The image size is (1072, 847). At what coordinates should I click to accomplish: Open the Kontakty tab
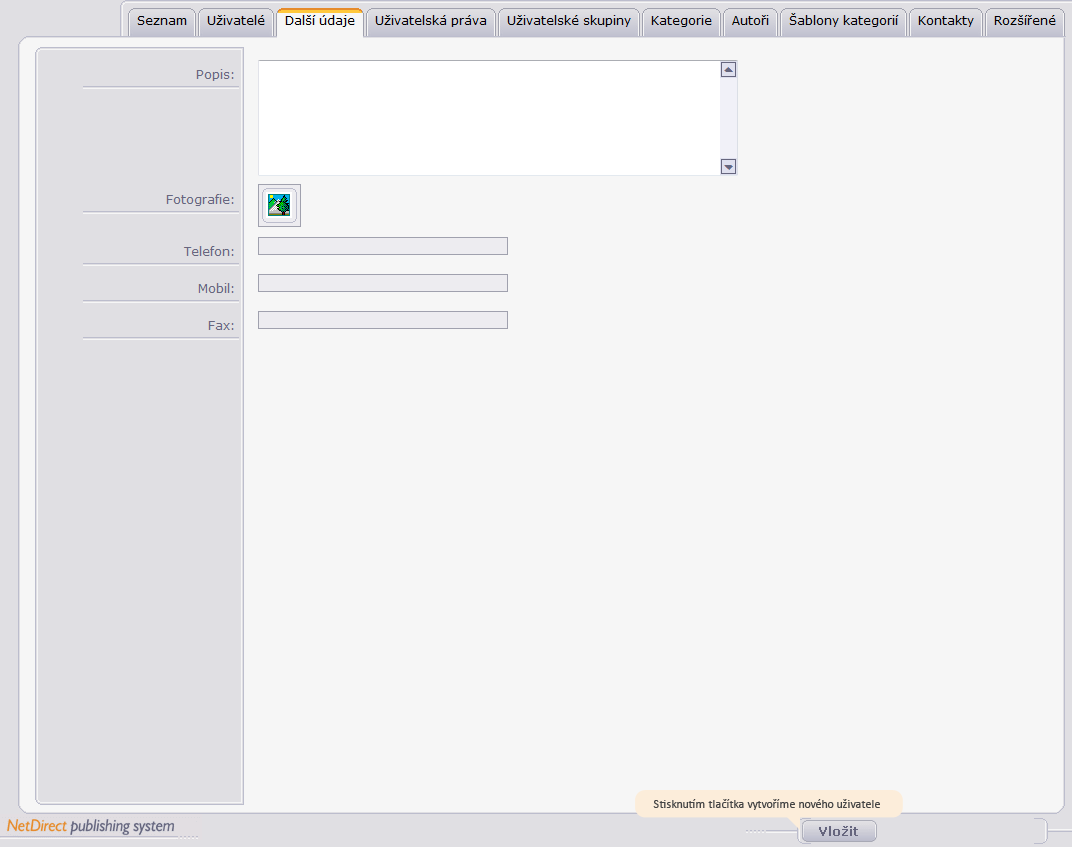pyautogui.click(x=946, y=21)
